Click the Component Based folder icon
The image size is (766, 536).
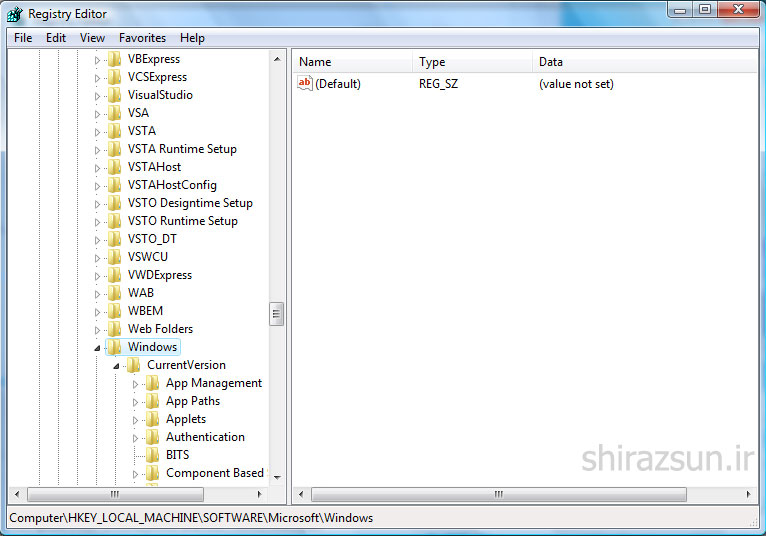[153, 473]
